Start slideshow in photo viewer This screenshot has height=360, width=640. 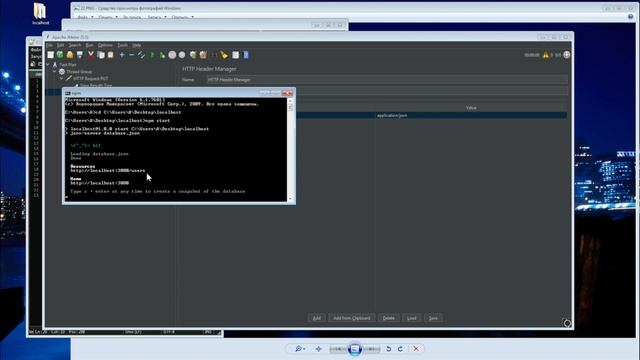(355, 349)
